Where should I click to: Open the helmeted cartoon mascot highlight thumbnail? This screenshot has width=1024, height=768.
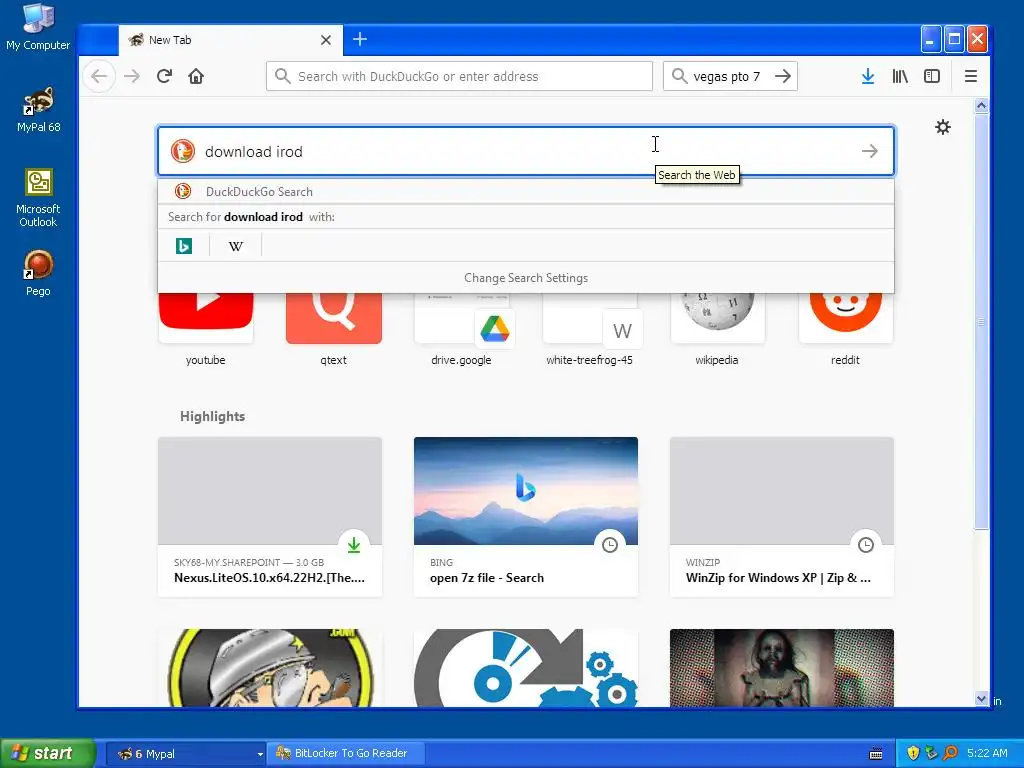point(270,667)
